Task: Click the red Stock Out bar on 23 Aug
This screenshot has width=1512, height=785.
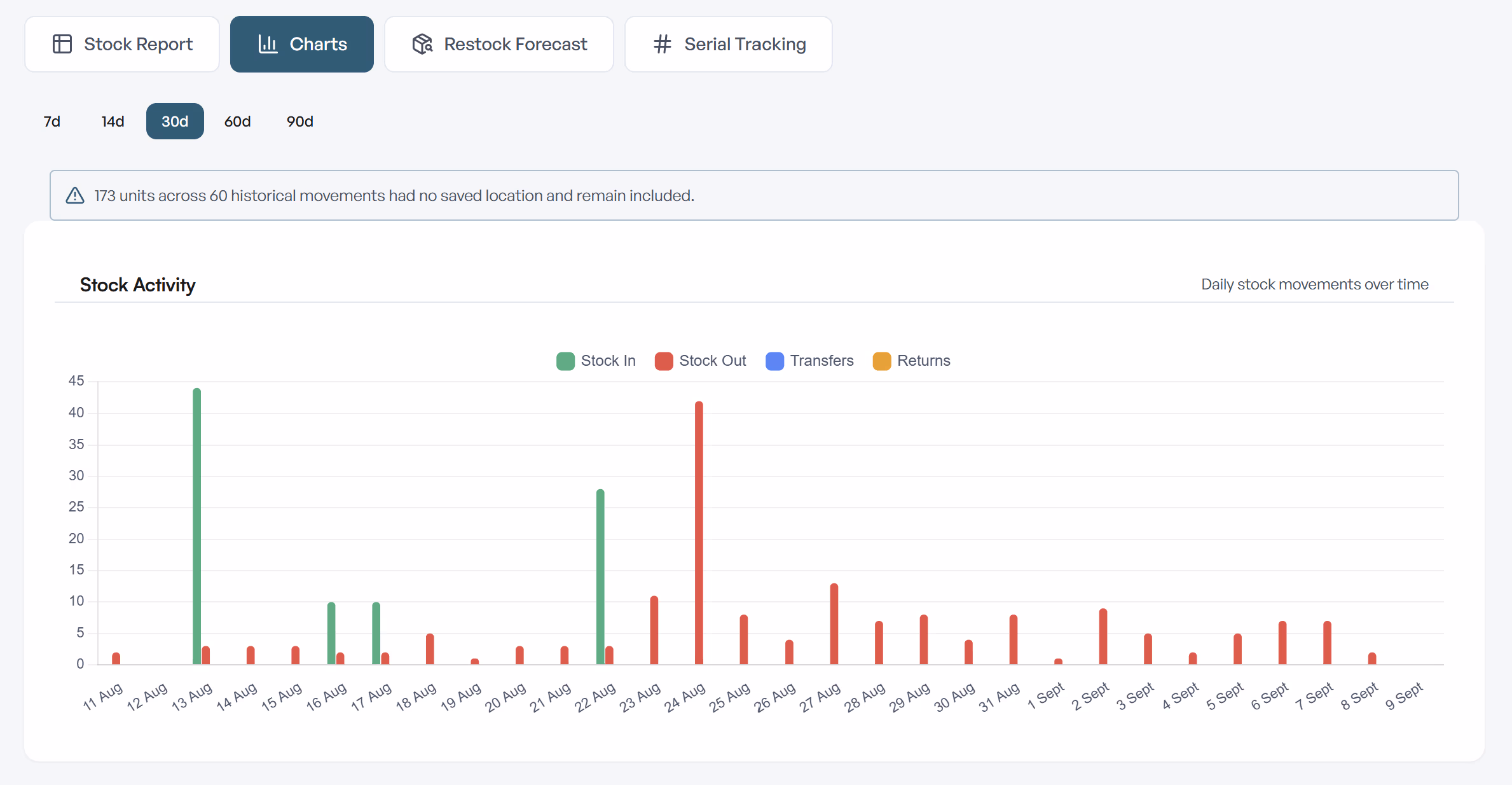Action: coord(654,630)
